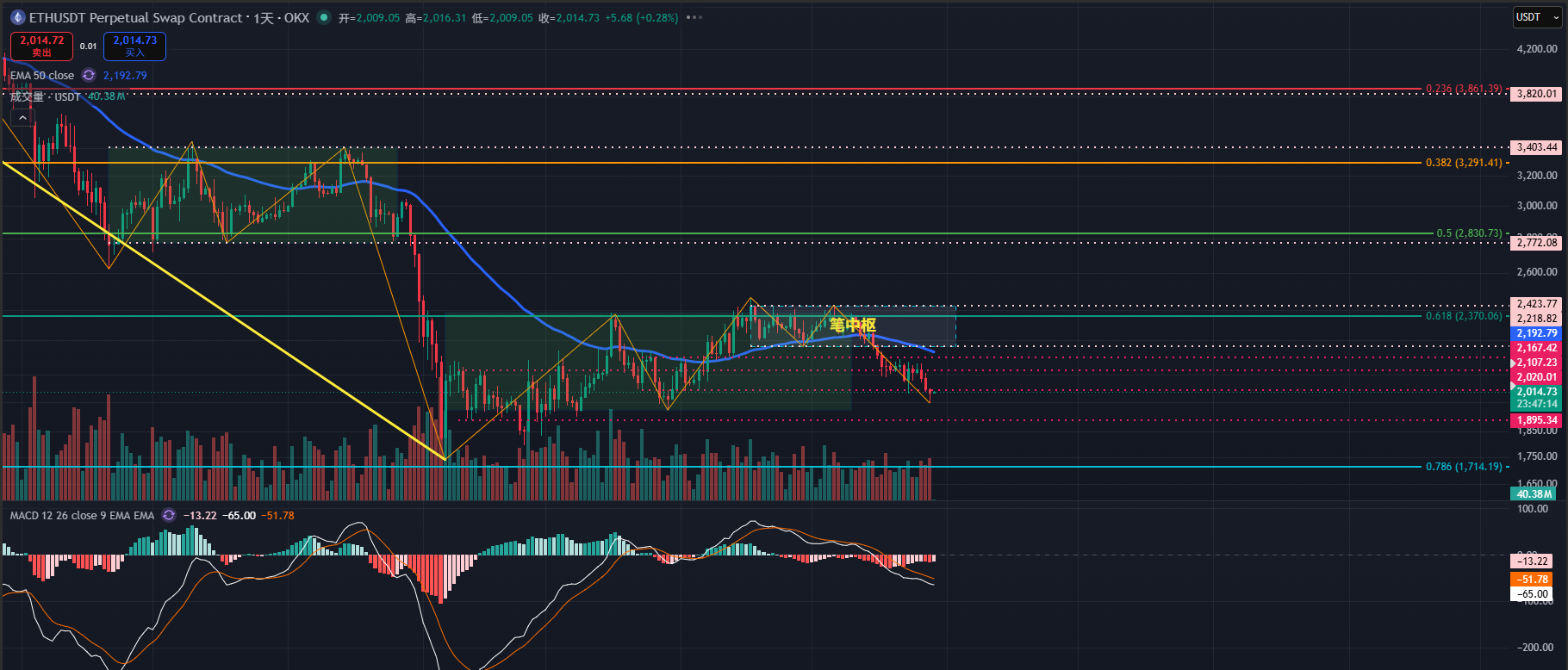This screenshot has height=670, width=1568.
Task: Click the 2,107.23 red price axis label
Action: 1537,363
